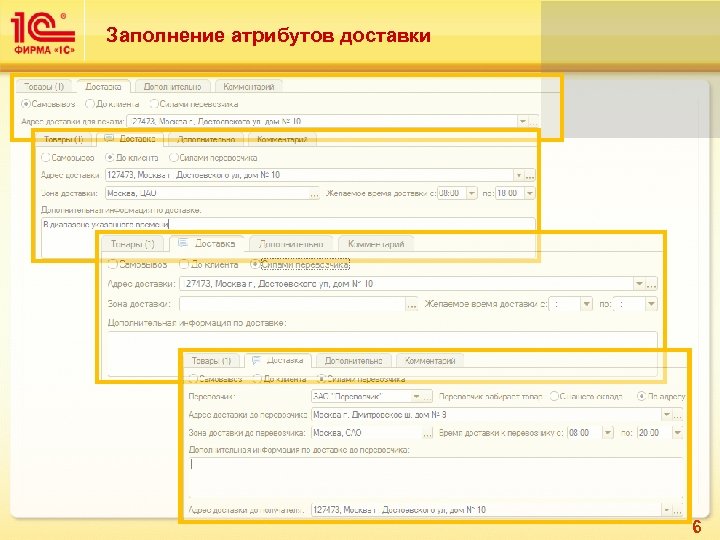Expand the empty по time dropdown
This screenshot has width=720, height=540.
651,304
